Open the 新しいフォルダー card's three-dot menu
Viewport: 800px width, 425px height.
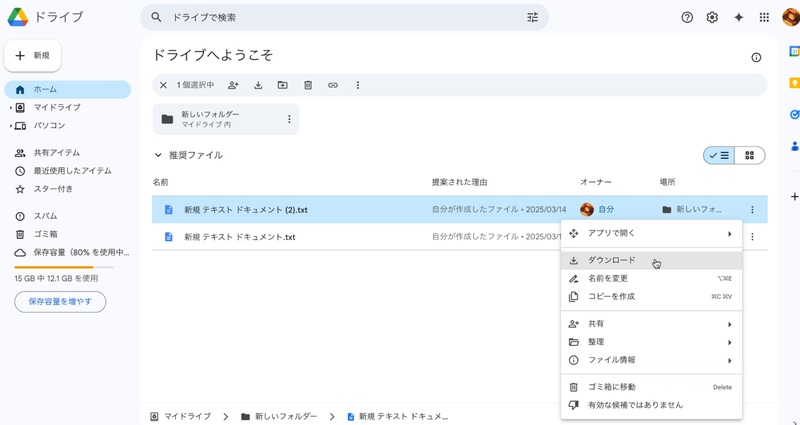[289, 119]
